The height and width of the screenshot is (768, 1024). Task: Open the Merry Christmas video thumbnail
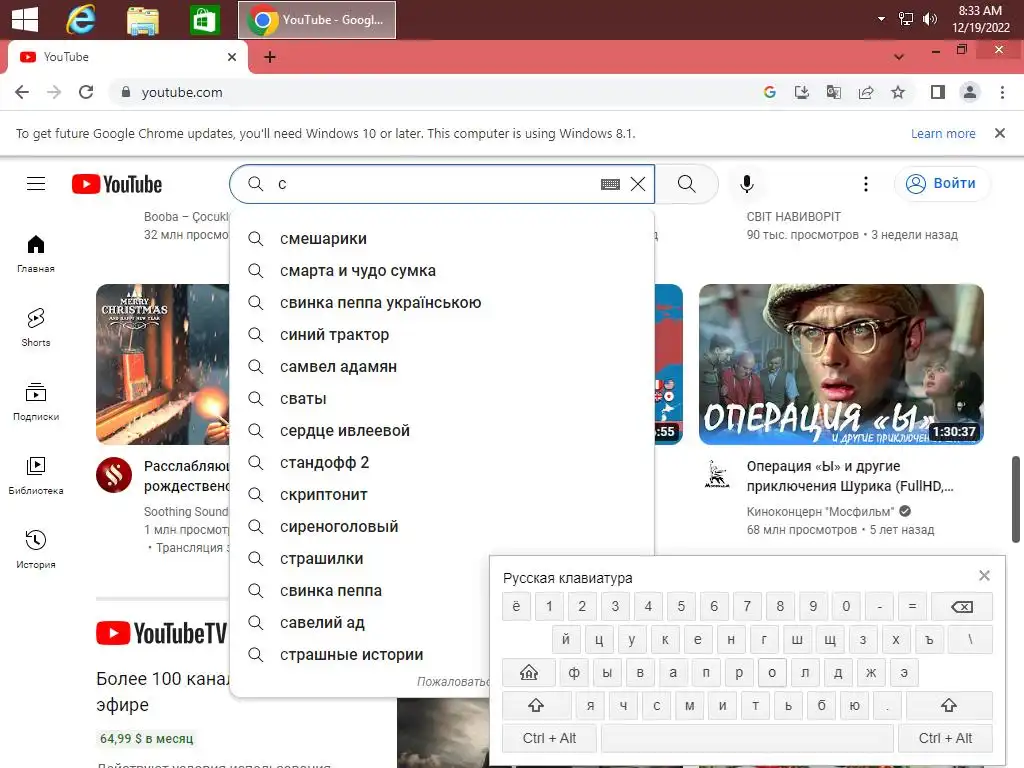163,364
